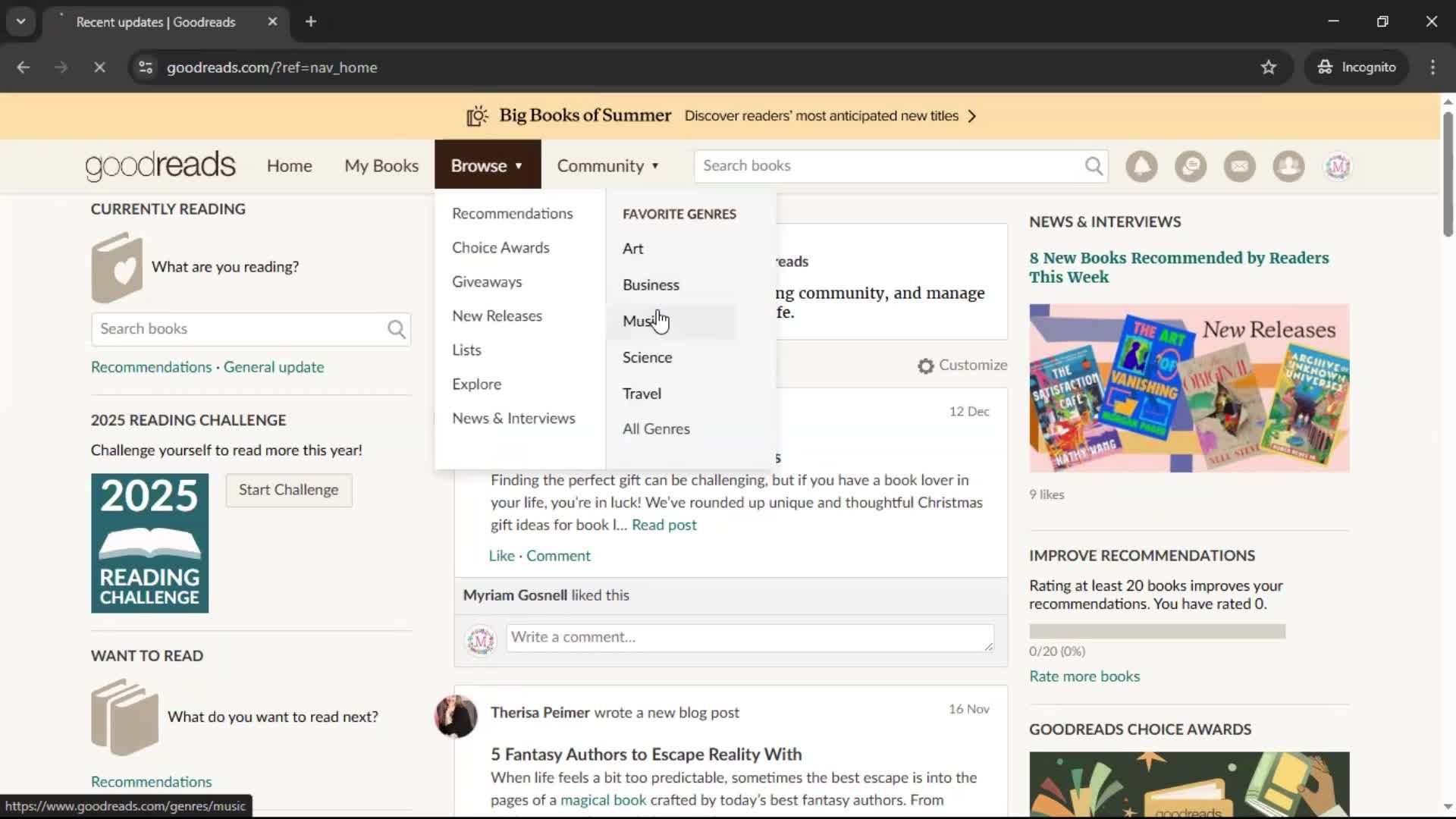1456x819 pixels.
Task: Choose the Art genre
Action: pos(632,249)
